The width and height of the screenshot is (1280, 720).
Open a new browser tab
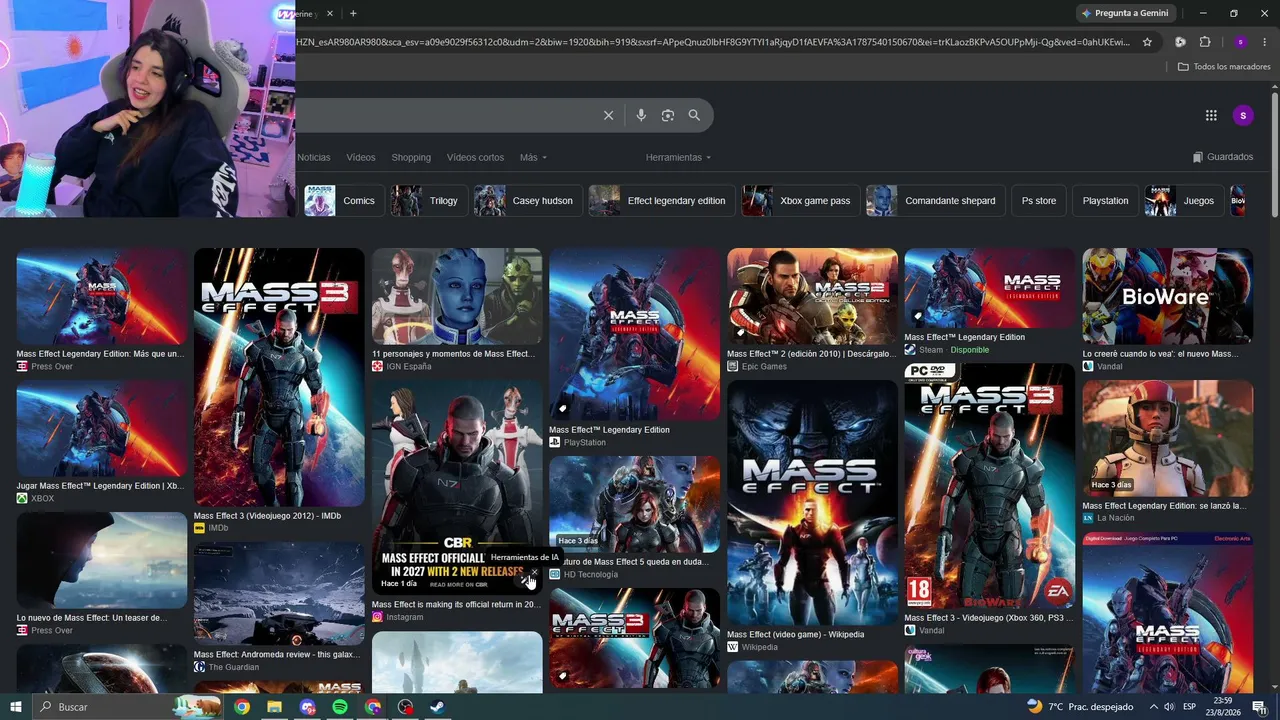(x=353, y=13)
